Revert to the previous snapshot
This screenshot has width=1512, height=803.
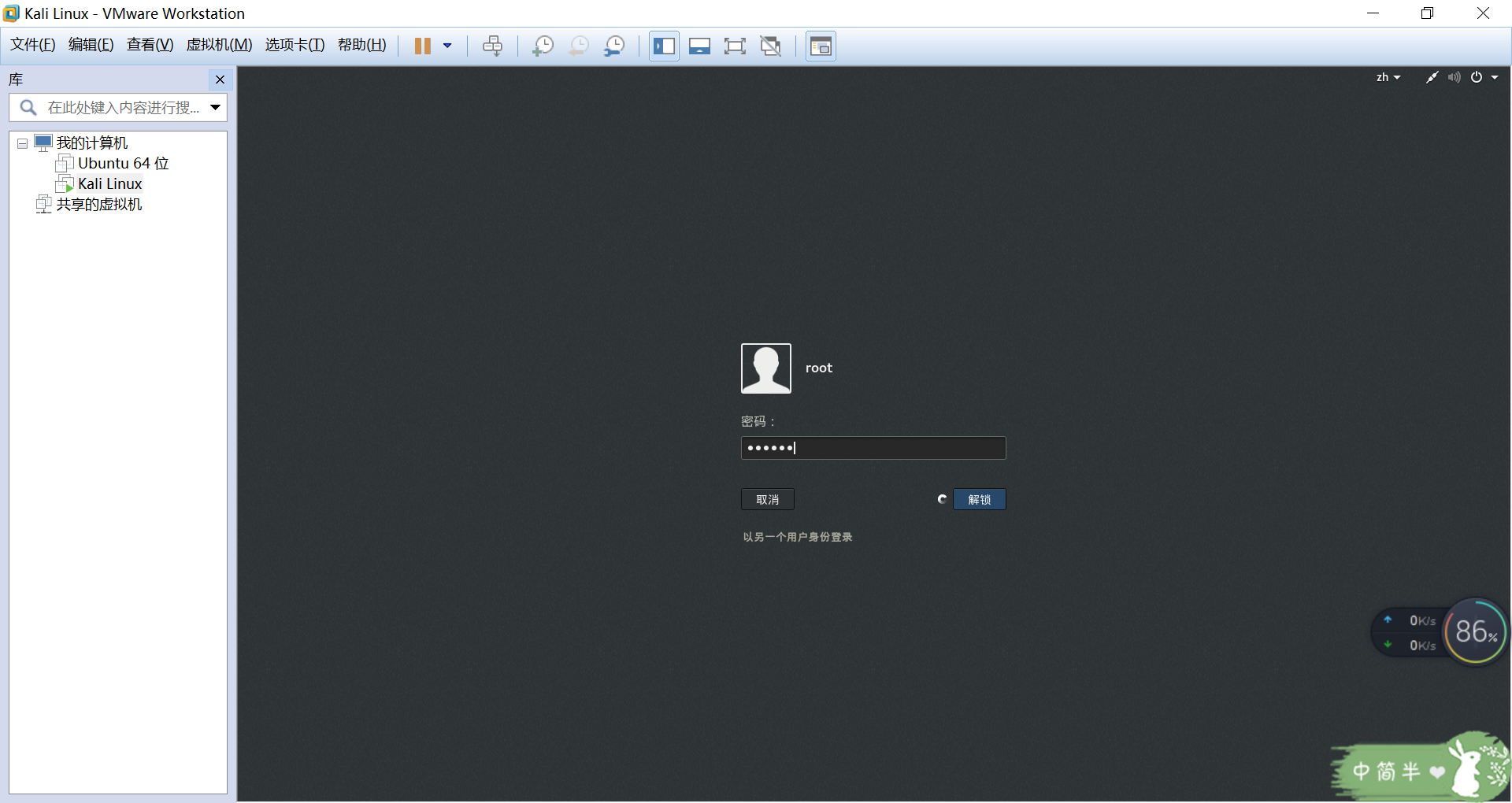579,46
